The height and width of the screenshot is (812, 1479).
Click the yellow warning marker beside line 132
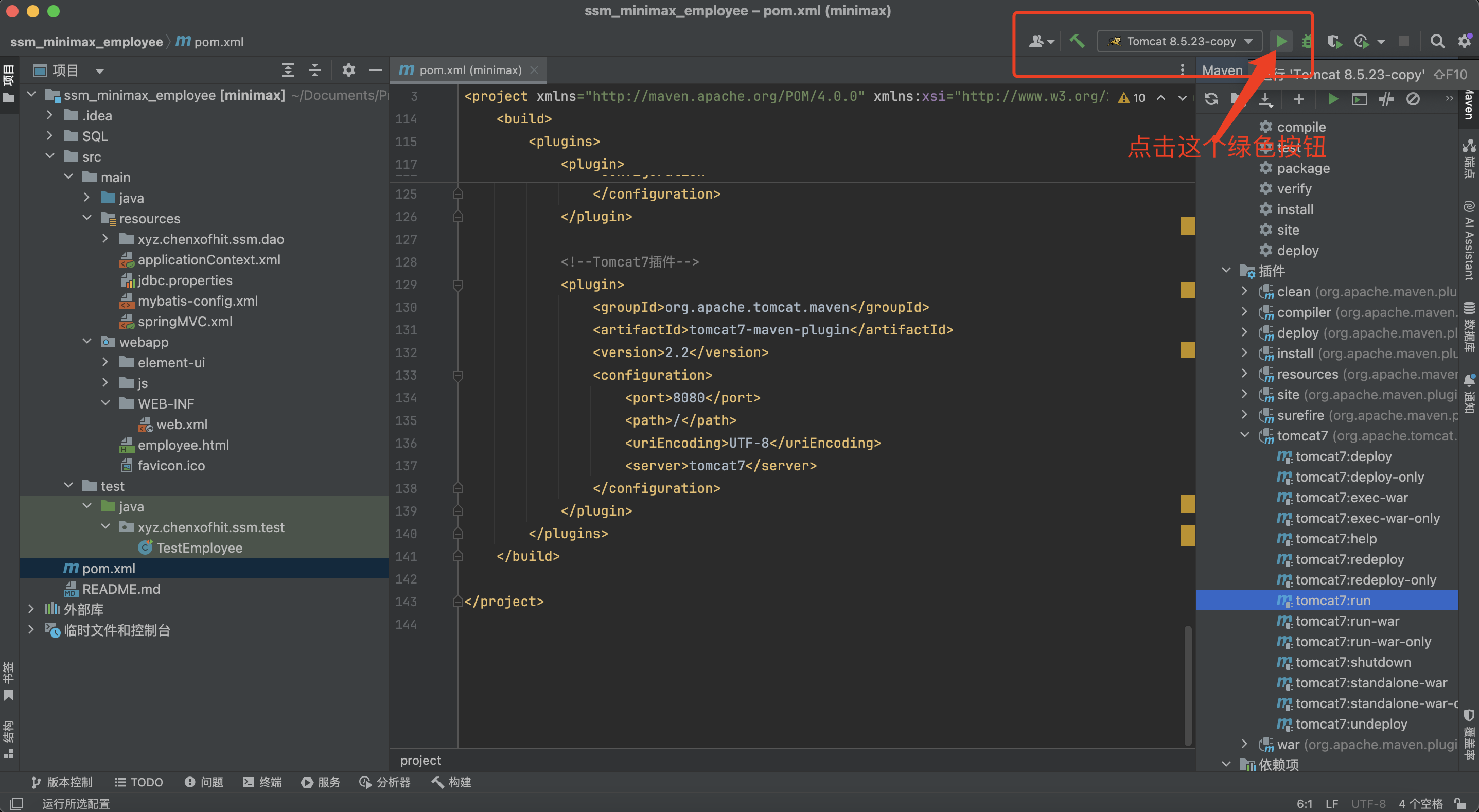point(1187,350)
